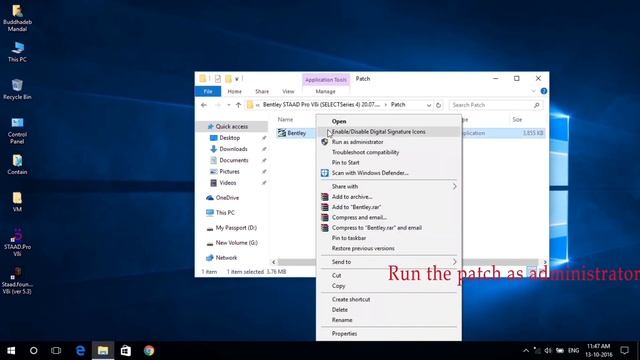Navigate back in File Explorer

[x=204, y=105]
